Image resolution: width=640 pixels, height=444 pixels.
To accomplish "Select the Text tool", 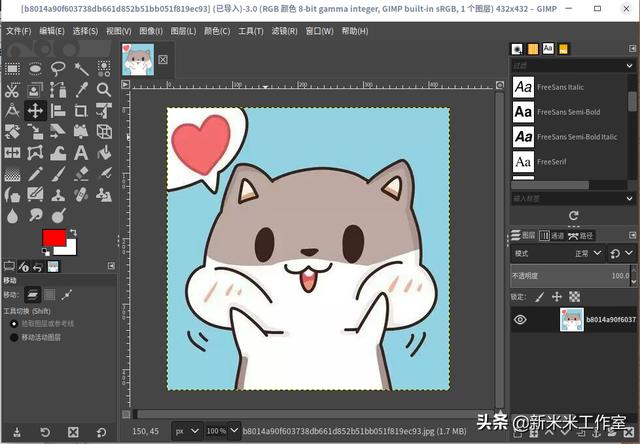I will click(x=81, y=153).
